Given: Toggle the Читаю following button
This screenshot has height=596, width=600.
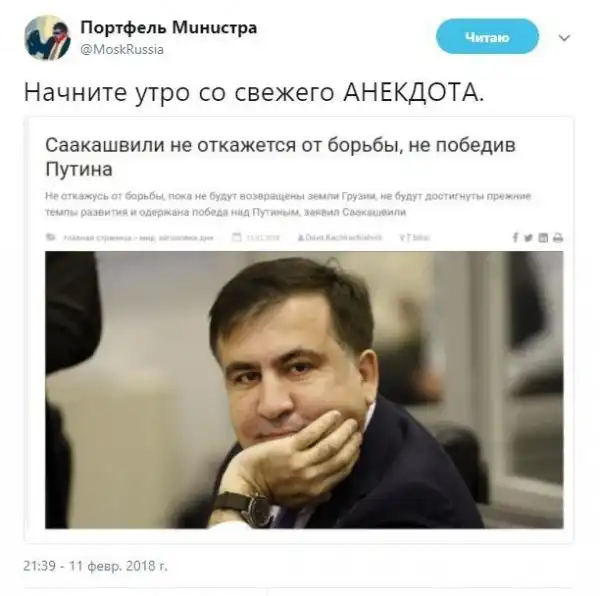Looking at the screenshot, I should (487, 37).
